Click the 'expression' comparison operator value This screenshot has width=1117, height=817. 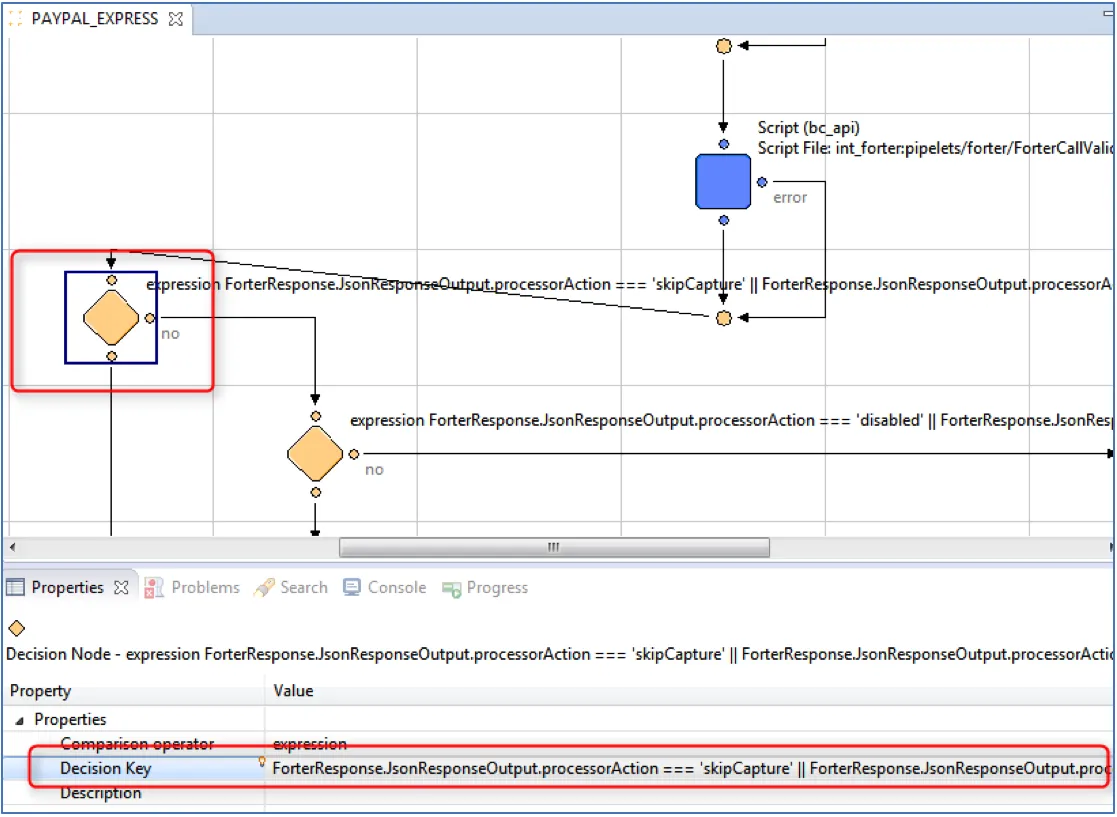point(310,744)
